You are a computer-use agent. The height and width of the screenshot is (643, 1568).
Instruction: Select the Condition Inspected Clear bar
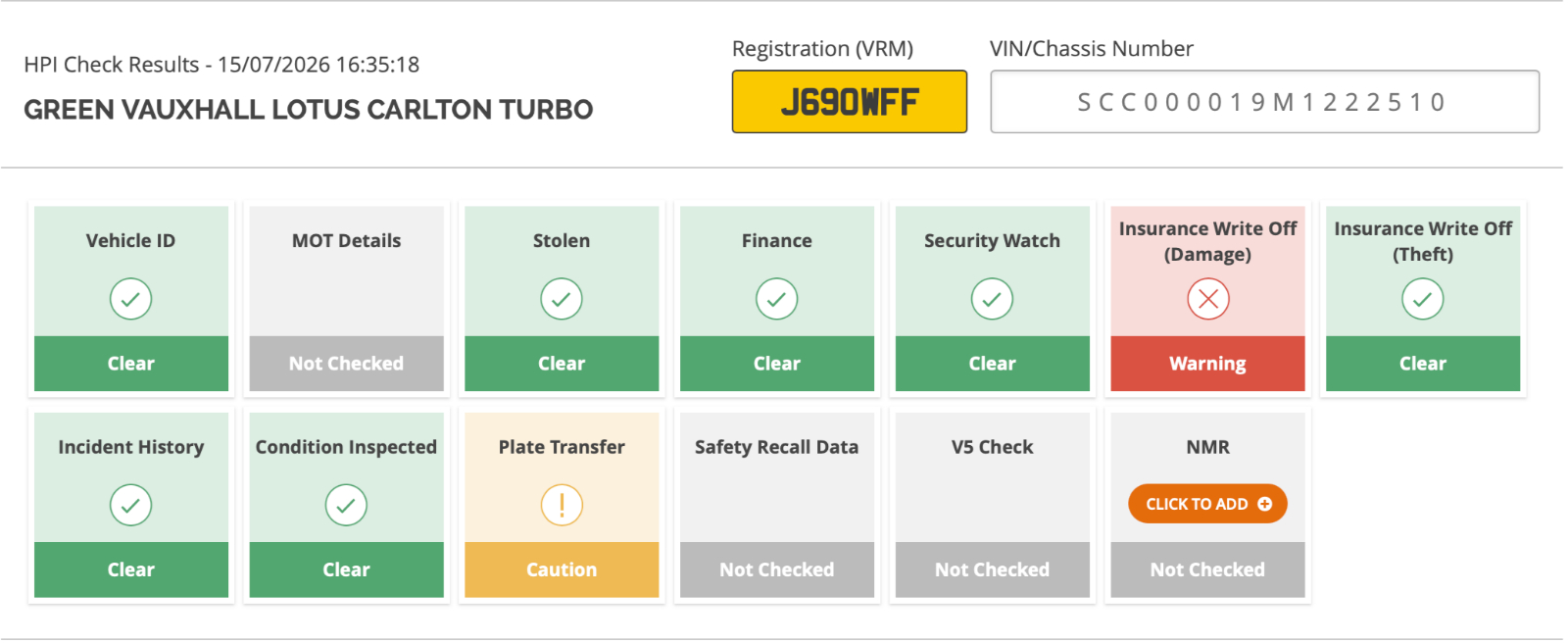(346, 569)
